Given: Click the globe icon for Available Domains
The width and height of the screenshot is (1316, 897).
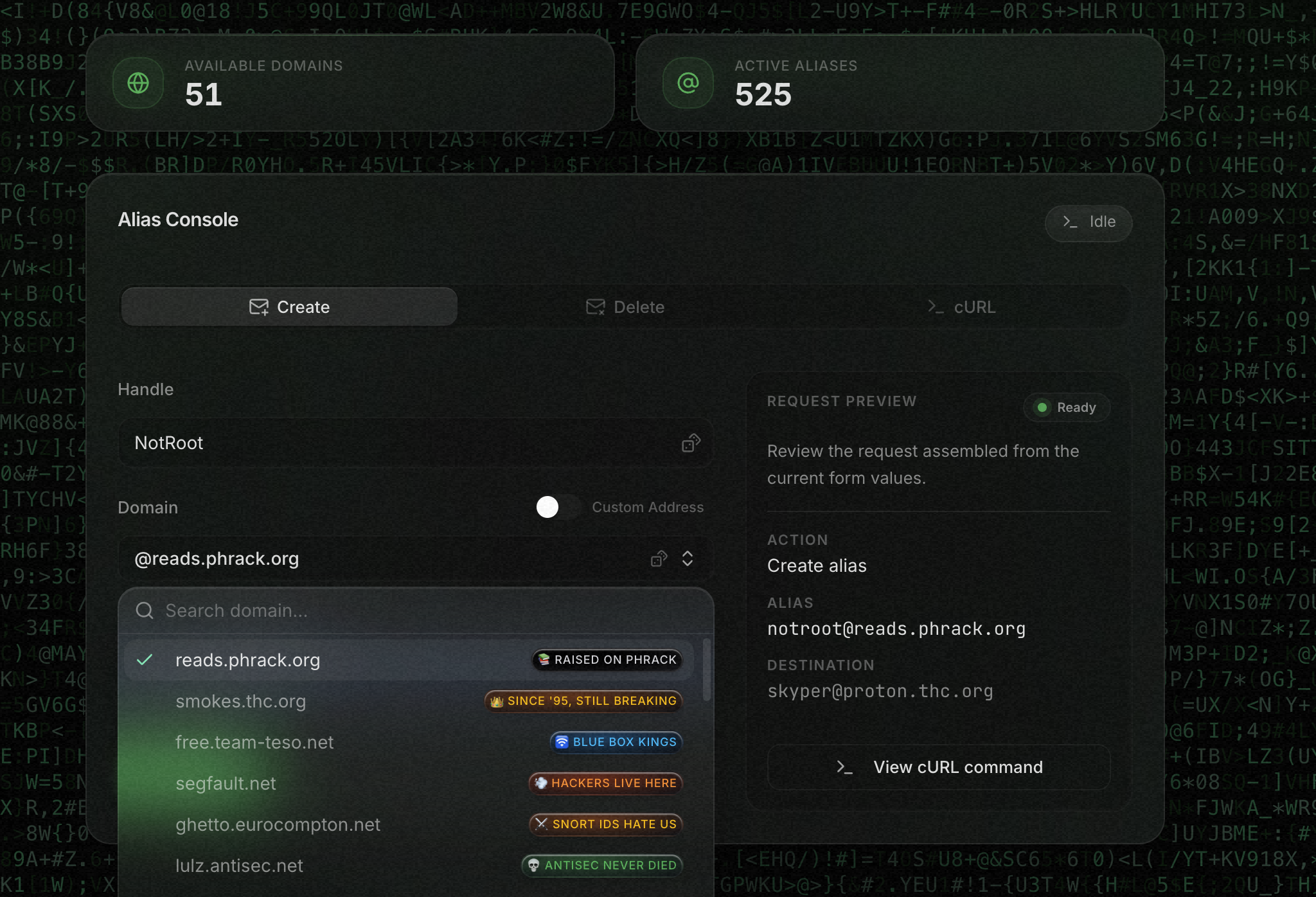Looking at the screenshot, I should 138,83.
